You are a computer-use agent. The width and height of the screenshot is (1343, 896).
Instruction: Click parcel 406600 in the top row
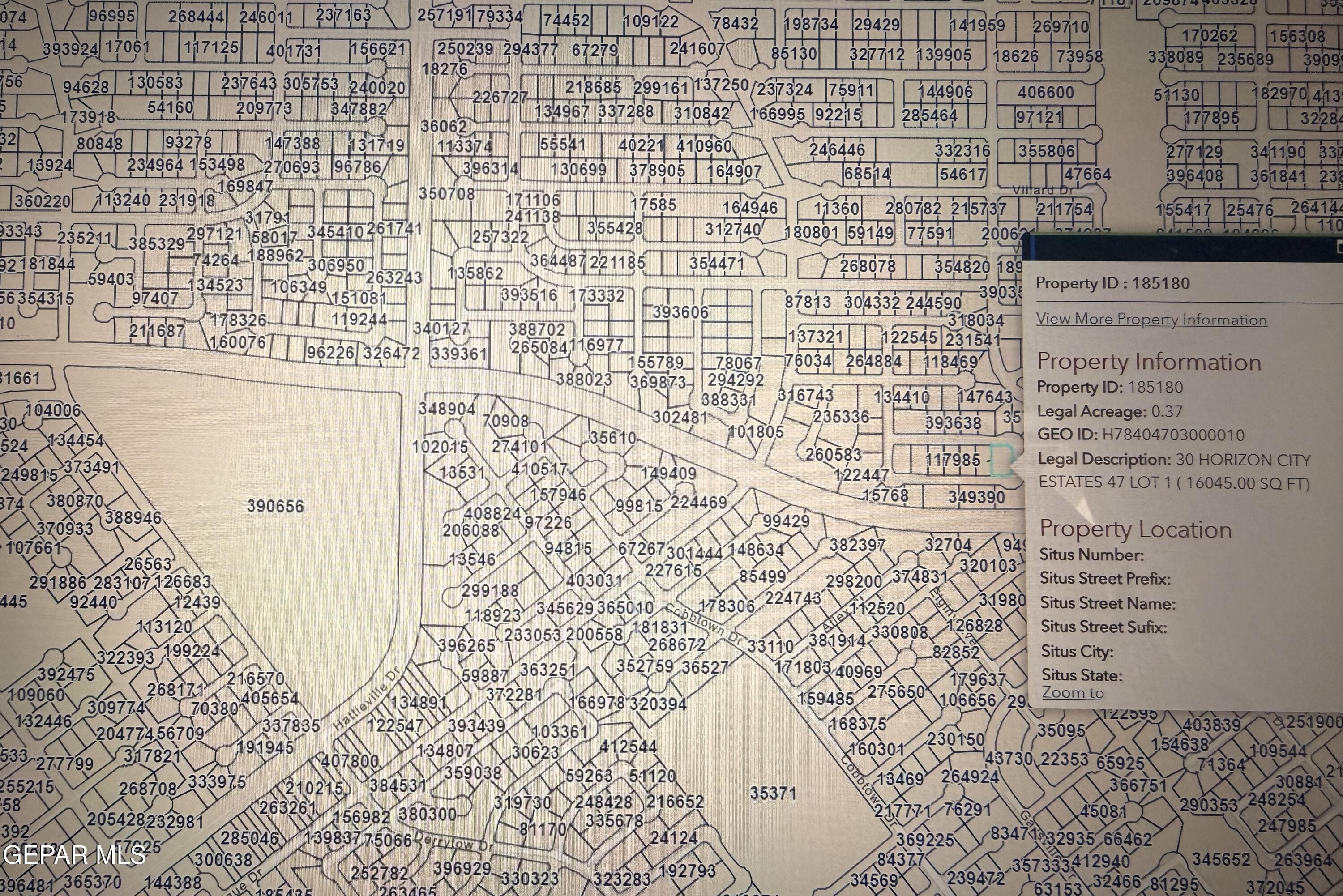click(1045, 93)
